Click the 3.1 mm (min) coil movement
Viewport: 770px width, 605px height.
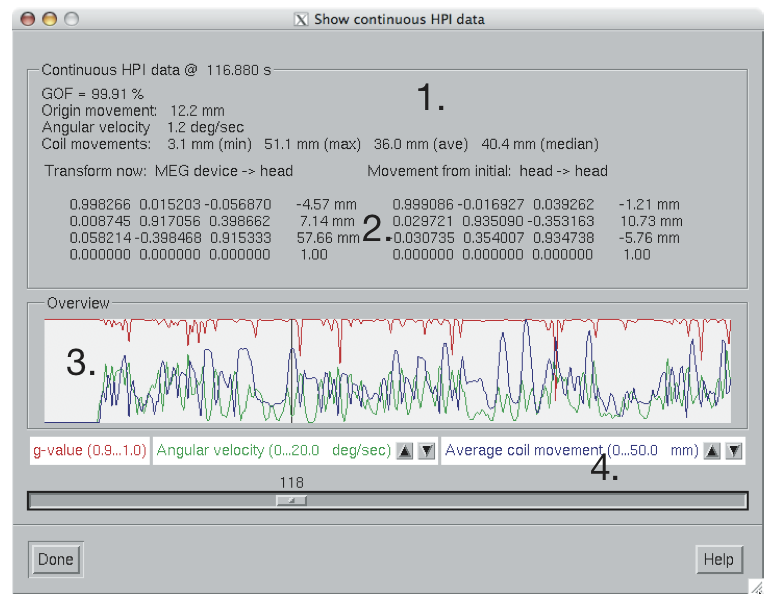tap(209, 144)
